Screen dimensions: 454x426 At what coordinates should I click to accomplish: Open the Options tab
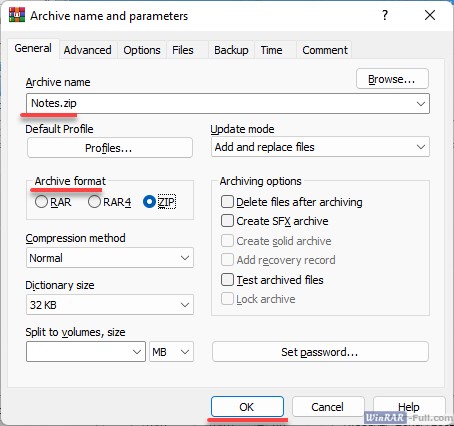click(142, 50)
